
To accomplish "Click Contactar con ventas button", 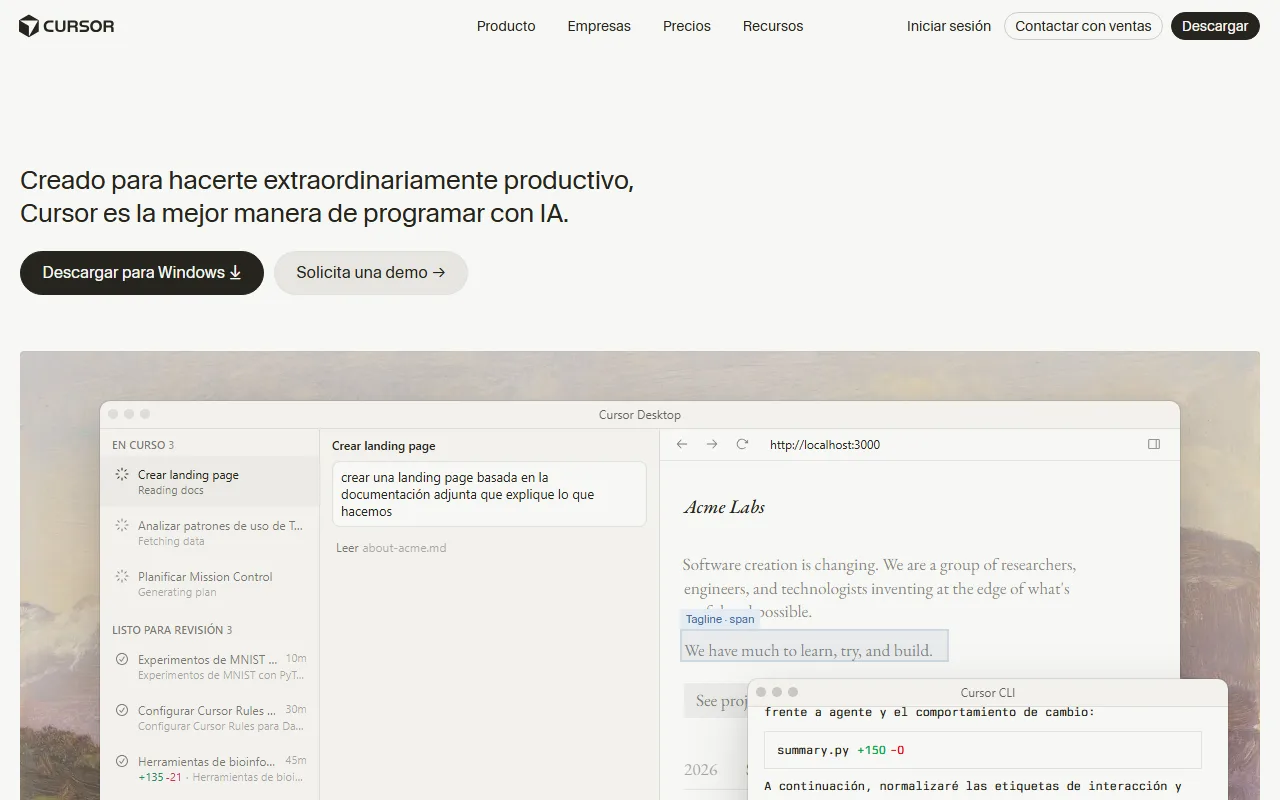I will point(1083,26).
